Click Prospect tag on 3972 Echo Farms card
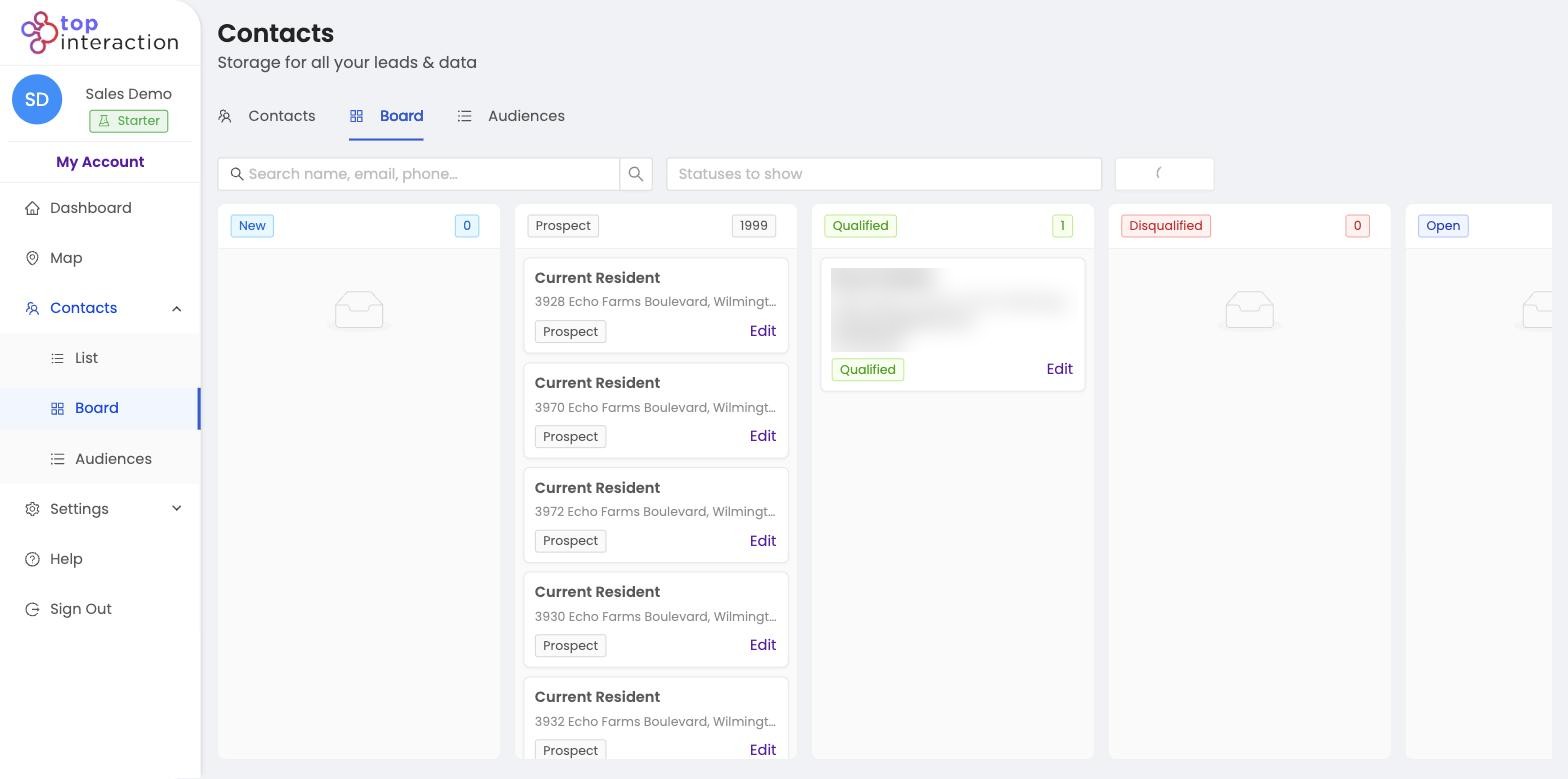The height and width of the screenshot is (779, 1568). [x=571, y=541]
